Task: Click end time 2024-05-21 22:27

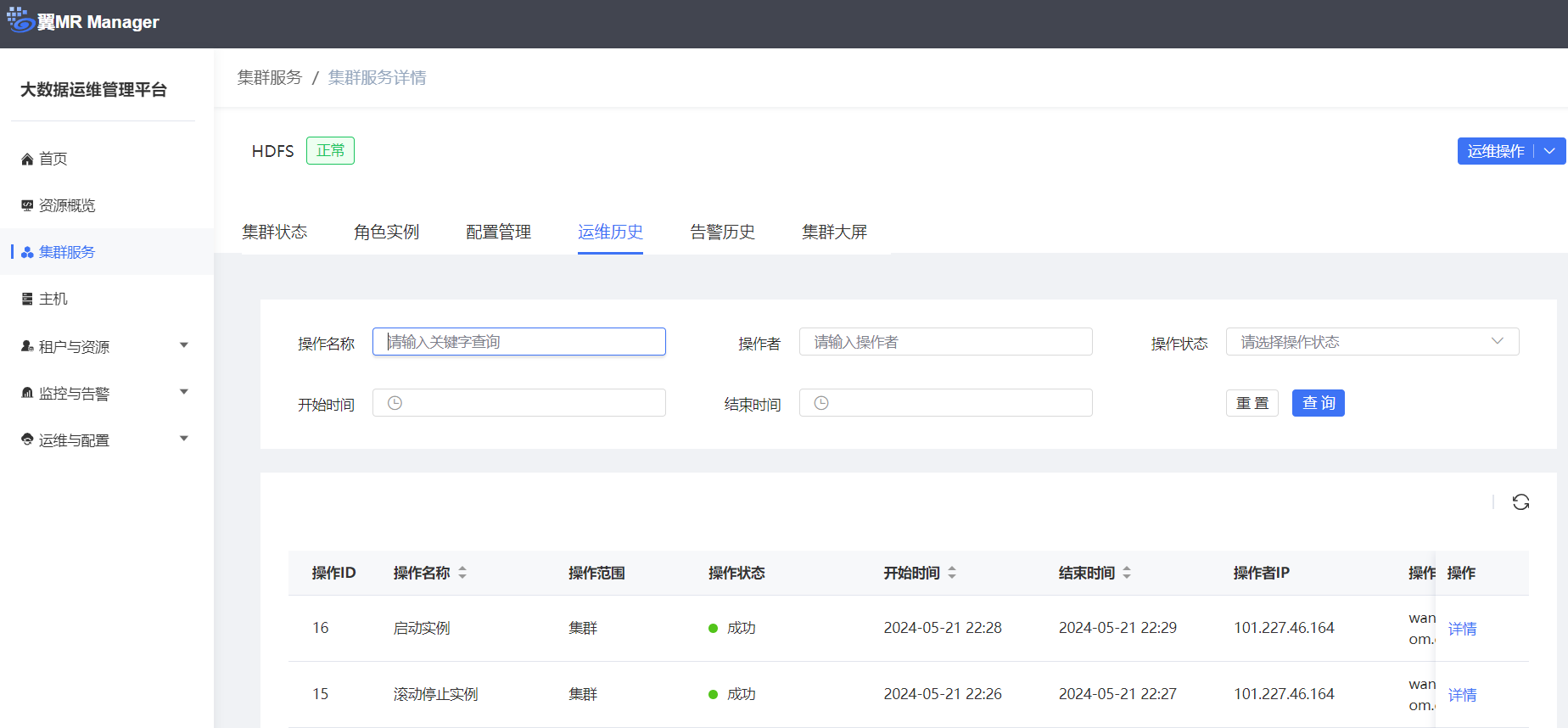Action: click(x=1117, y=694)
